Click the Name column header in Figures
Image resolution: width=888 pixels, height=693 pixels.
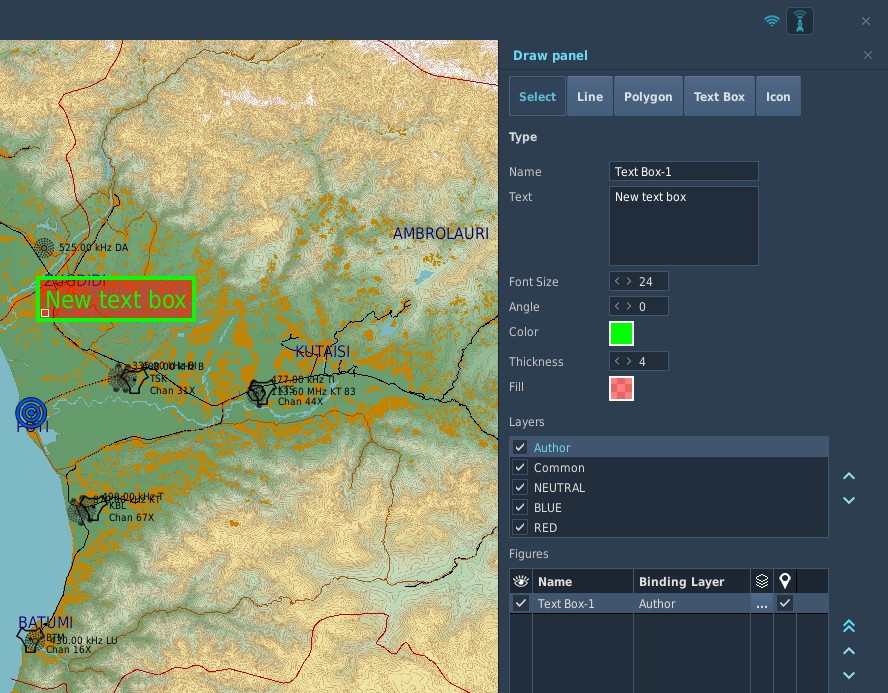583,581
